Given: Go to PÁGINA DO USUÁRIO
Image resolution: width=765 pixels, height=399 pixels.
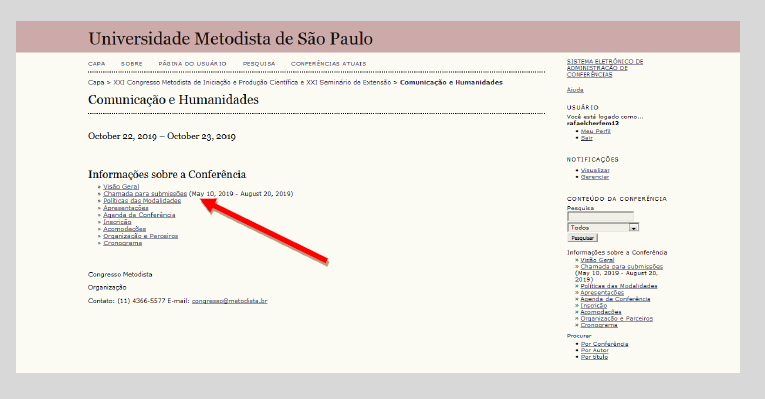Looking at the screenshot, I should tap(193, 64).
